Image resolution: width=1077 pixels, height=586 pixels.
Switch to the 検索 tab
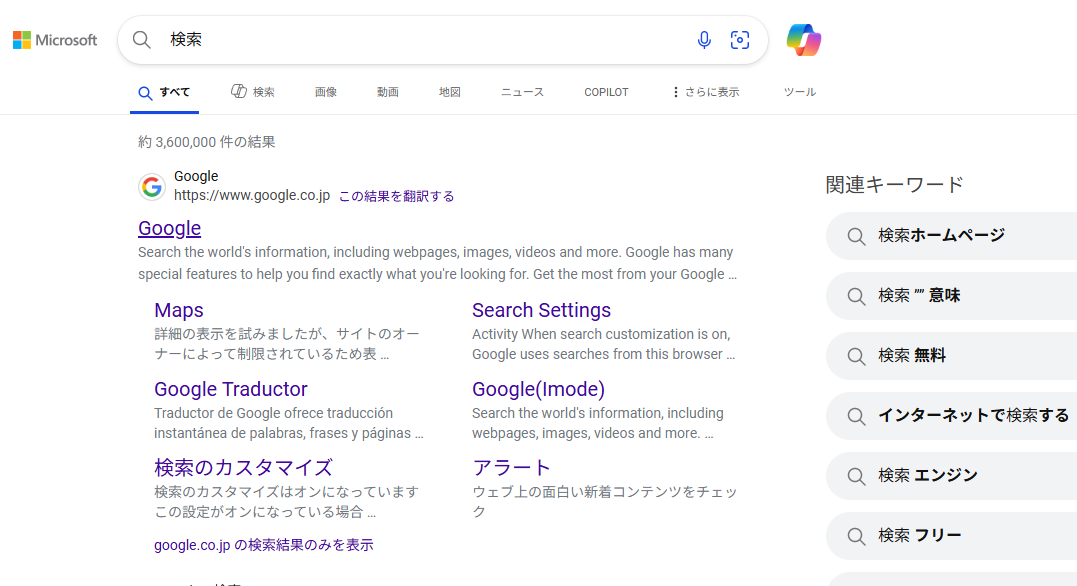tap(253, 92)
